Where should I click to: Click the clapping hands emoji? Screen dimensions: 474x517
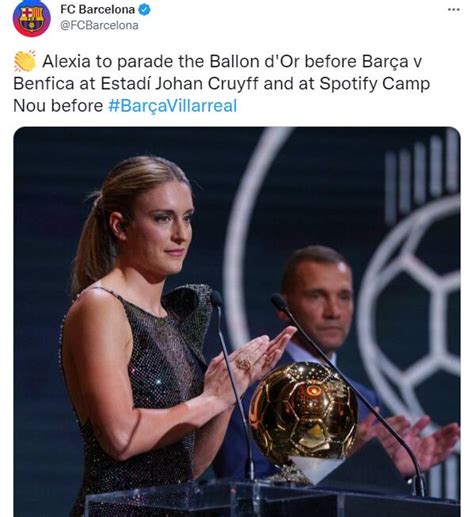point(25,61)
